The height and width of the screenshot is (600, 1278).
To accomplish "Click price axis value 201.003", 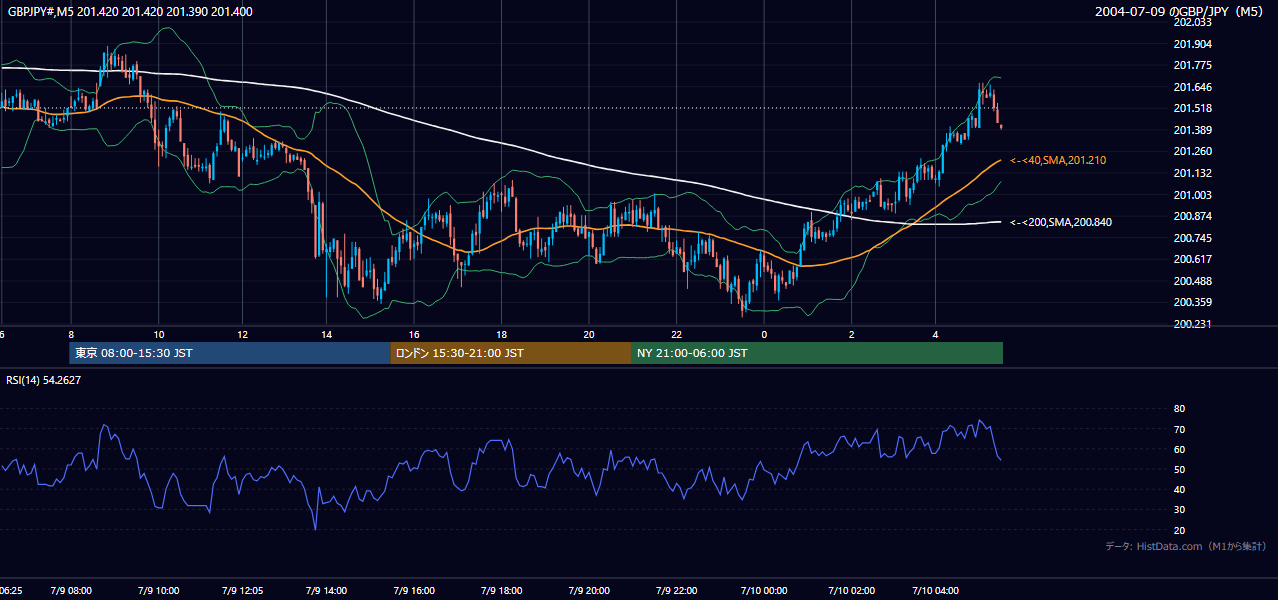I will (x=1191, y=195).
